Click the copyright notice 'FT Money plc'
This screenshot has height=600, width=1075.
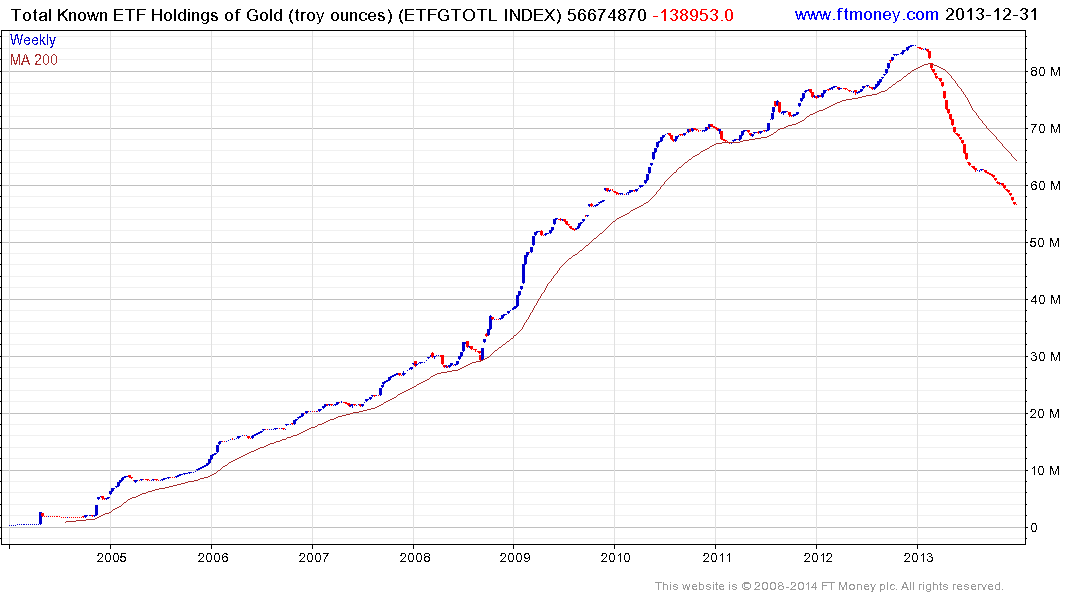(x=858, y=586)
